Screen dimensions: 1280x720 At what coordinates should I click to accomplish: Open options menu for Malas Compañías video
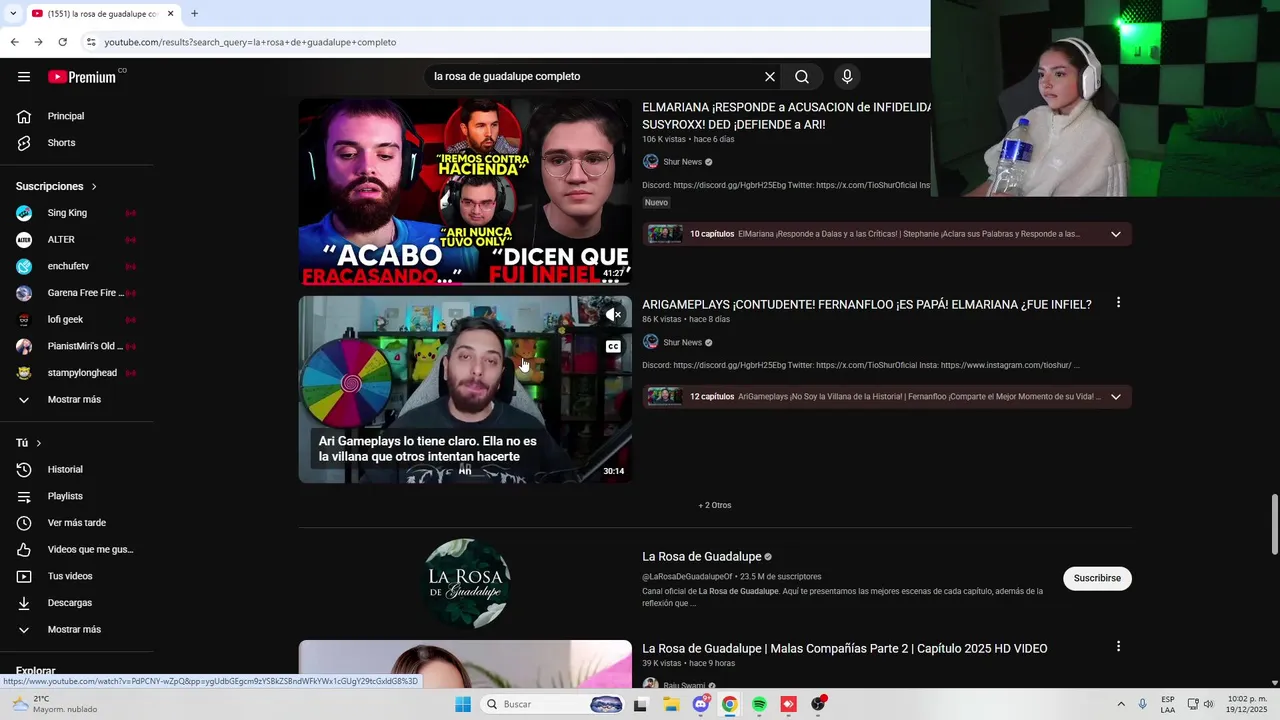point(1118,646)
